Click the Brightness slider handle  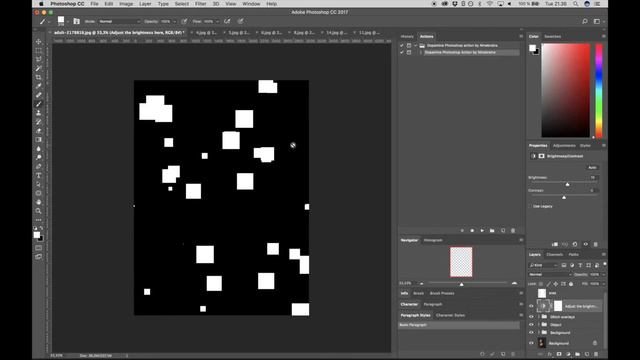tap(567, 184)
